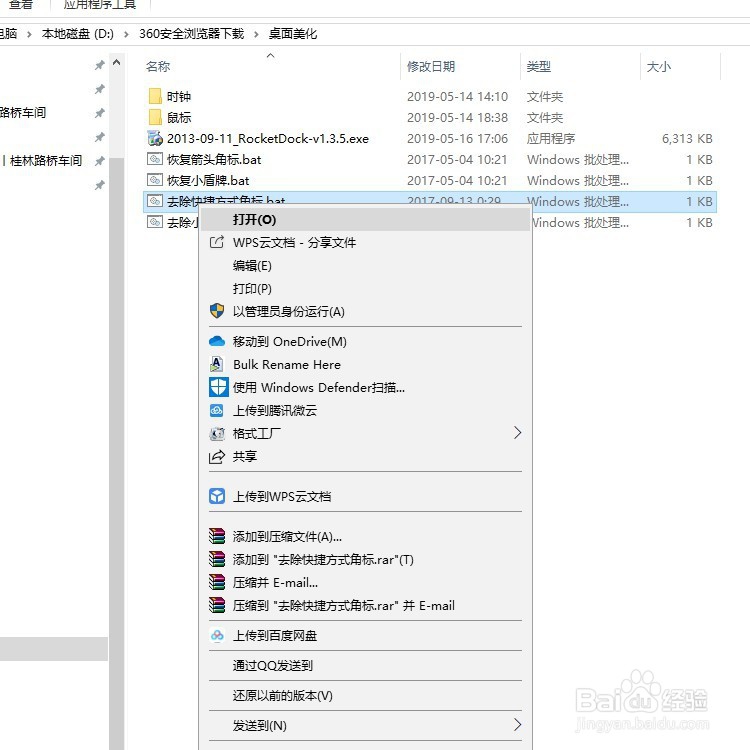The width and height of the screenshot is (750, 750).
Task: Choose 添加到压缩文件(A)...
Action: [365, 536]
